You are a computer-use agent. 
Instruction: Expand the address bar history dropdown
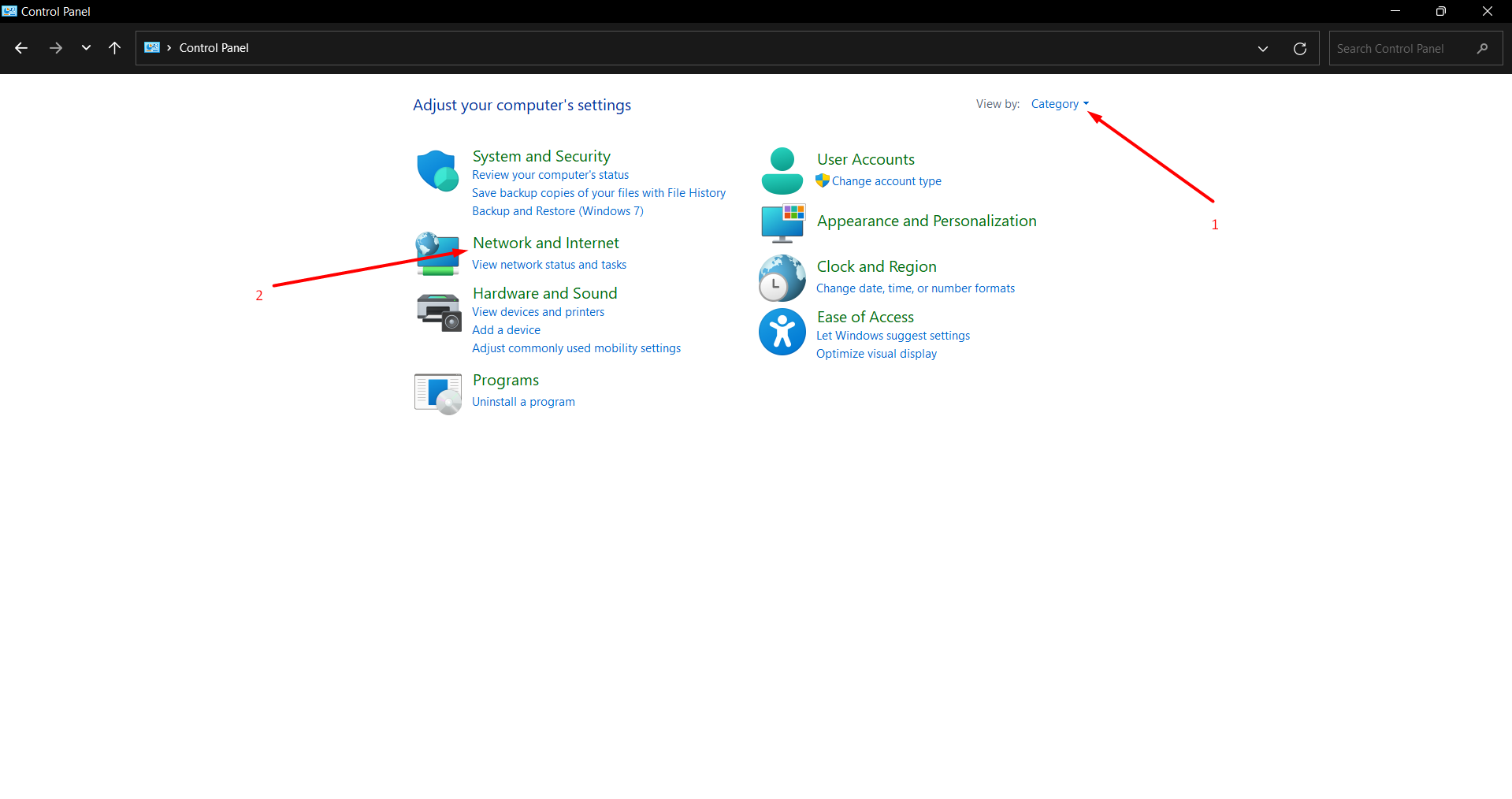point(1263,48)
